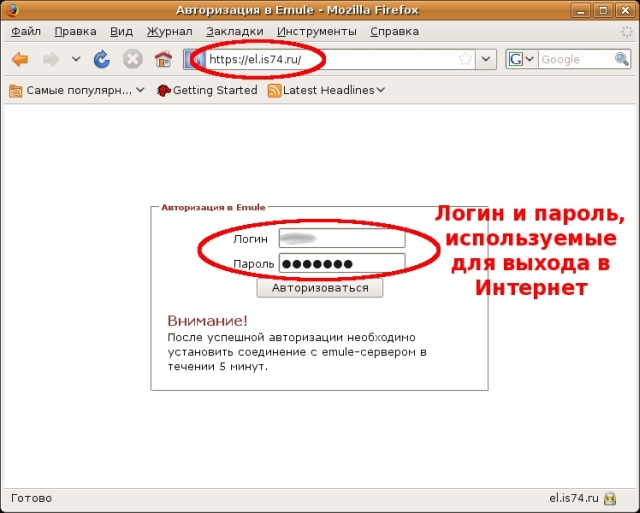Open the Файл menu
The width and height of the screenshot is (640, 513).
point(26,31)
